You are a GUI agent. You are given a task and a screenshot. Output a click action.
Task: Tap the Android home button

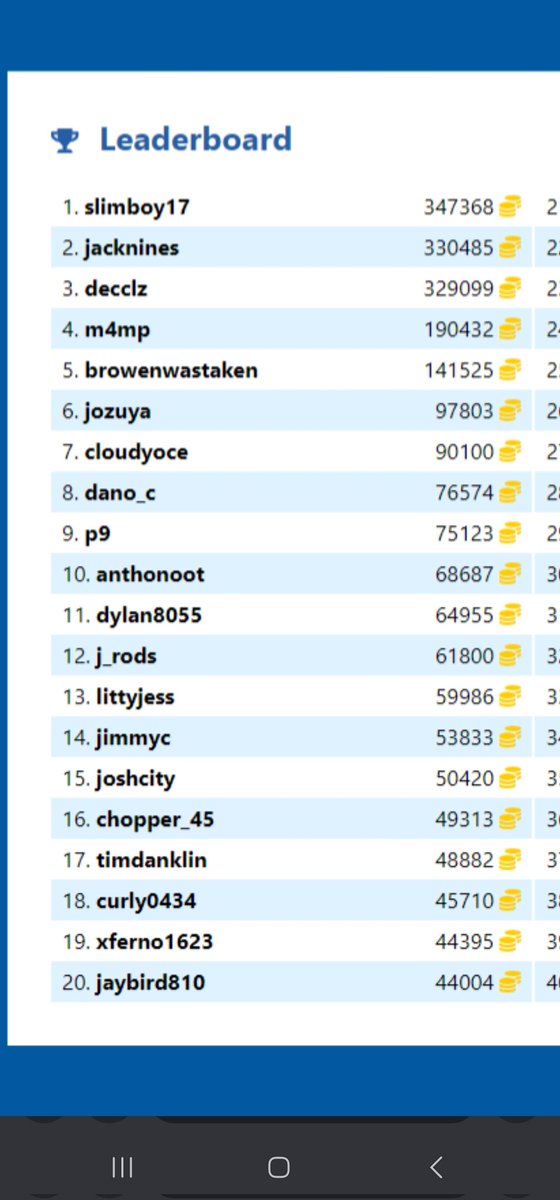(x=279, y=1167)
